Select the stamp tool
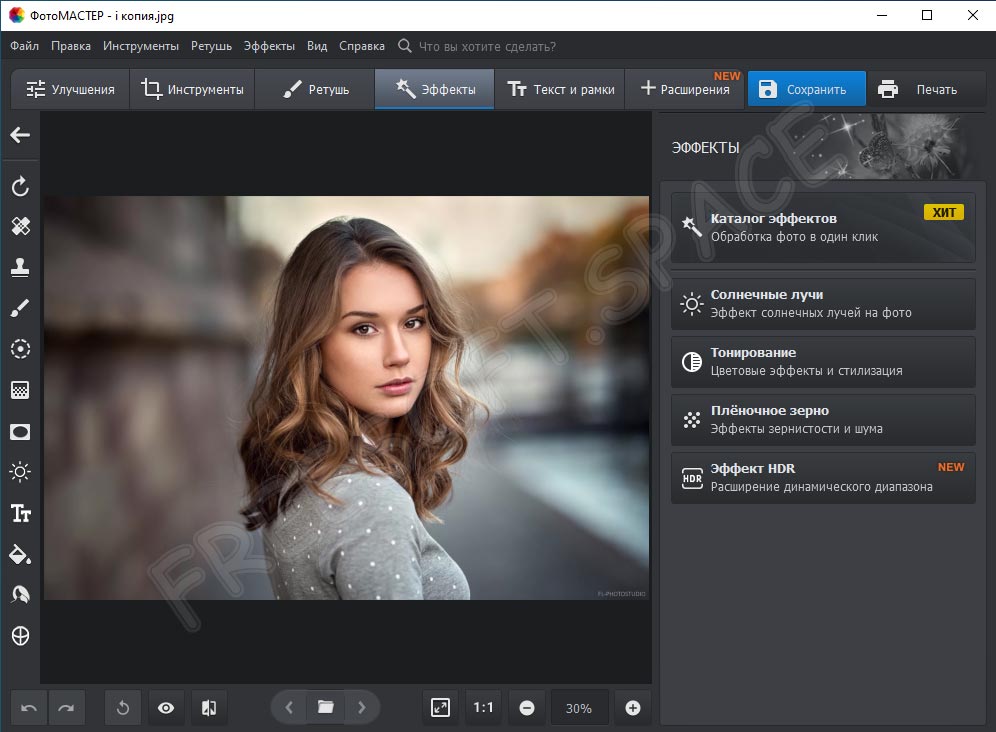 [20, 267]
